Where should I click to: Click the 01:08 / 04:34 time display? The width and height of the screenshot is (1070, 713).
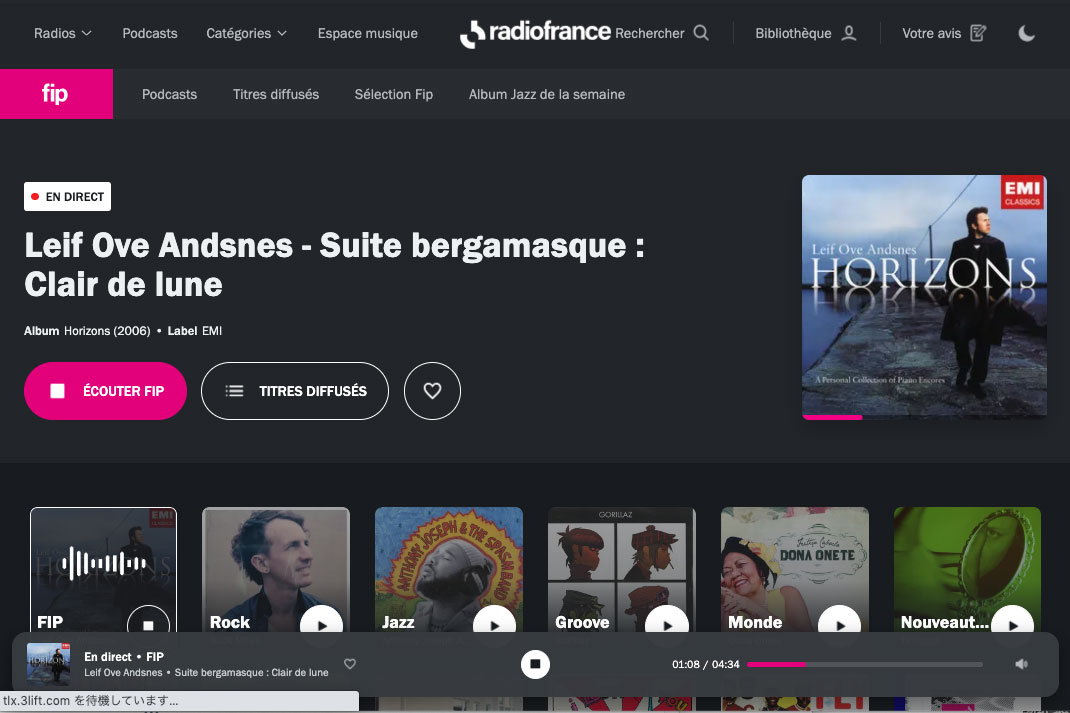point(706,664)
